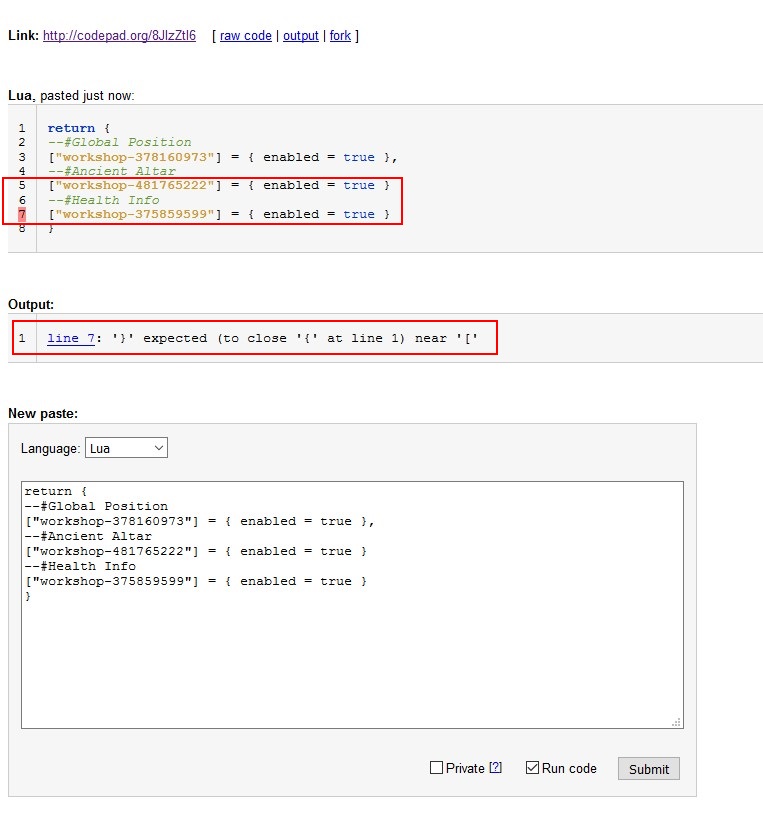Grab the text area's resize handle corner
763x835 pixels.
677,722
